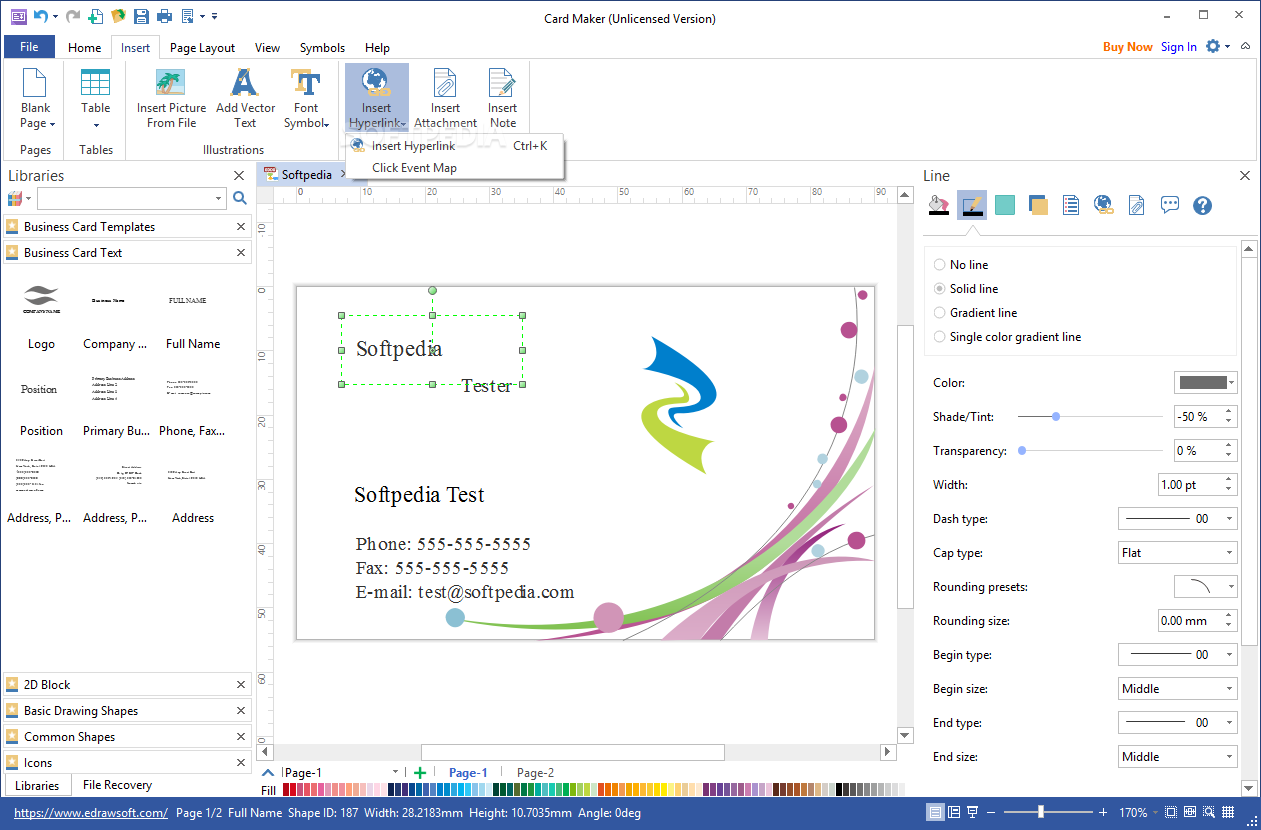Viewport: 1261px width, 830px height.
Task: Toggle the normal page view status button
Action: point(935,812)
